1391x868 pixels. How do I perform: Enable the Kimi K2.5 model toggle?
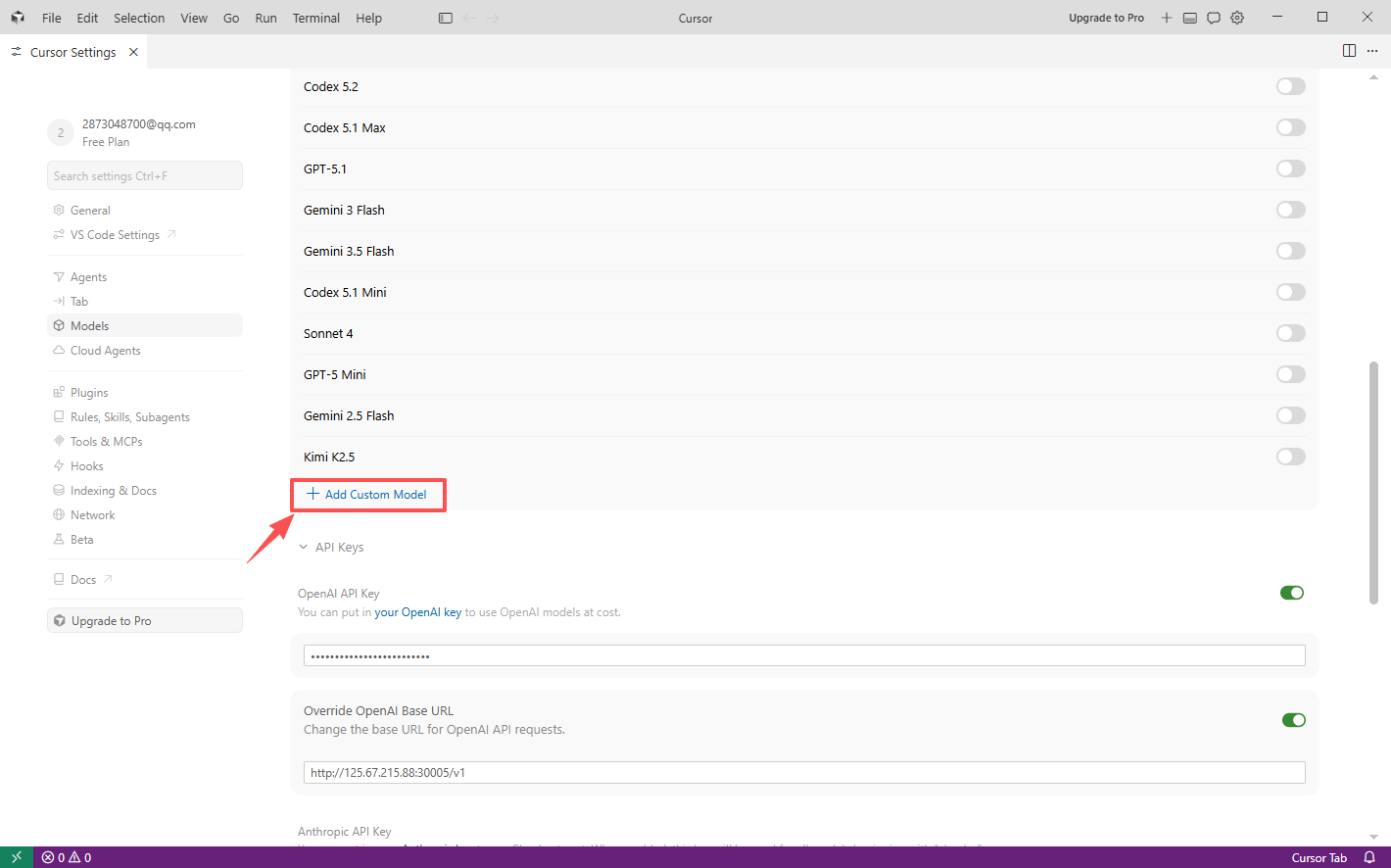point(1291,457)
